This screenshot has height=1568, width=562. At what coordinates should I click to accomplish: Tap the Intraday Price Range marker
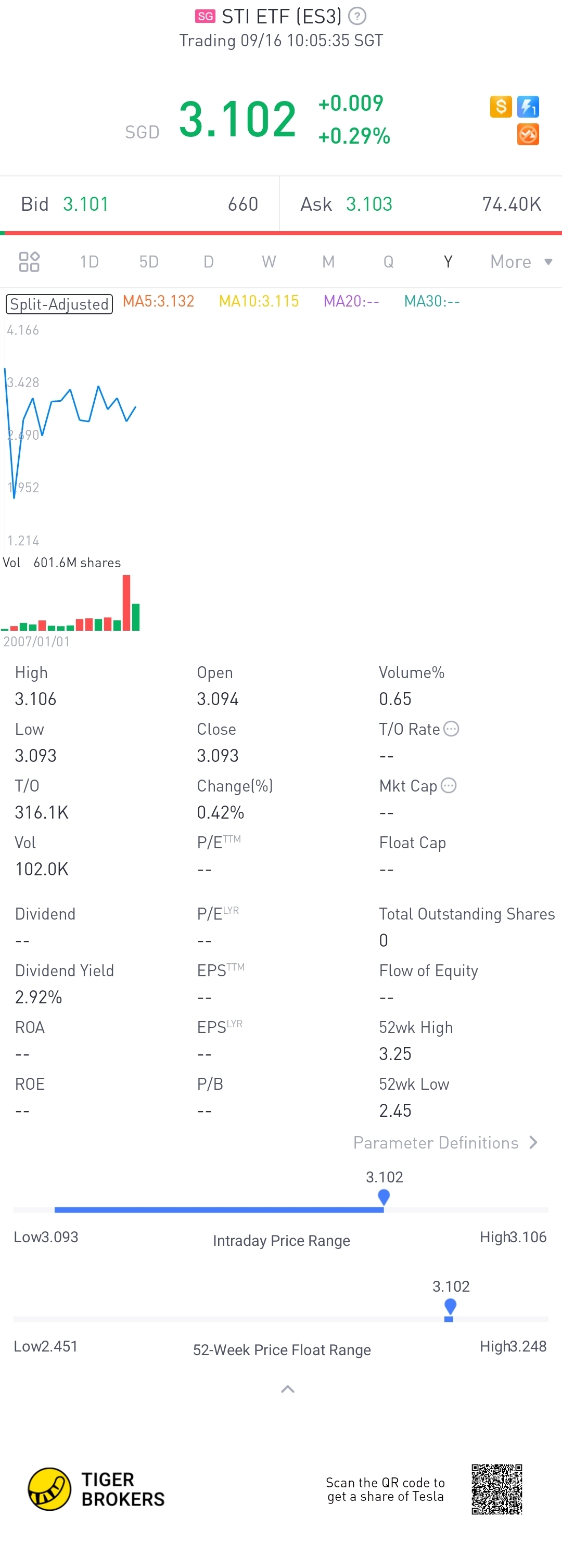[x=384, y=1197]
